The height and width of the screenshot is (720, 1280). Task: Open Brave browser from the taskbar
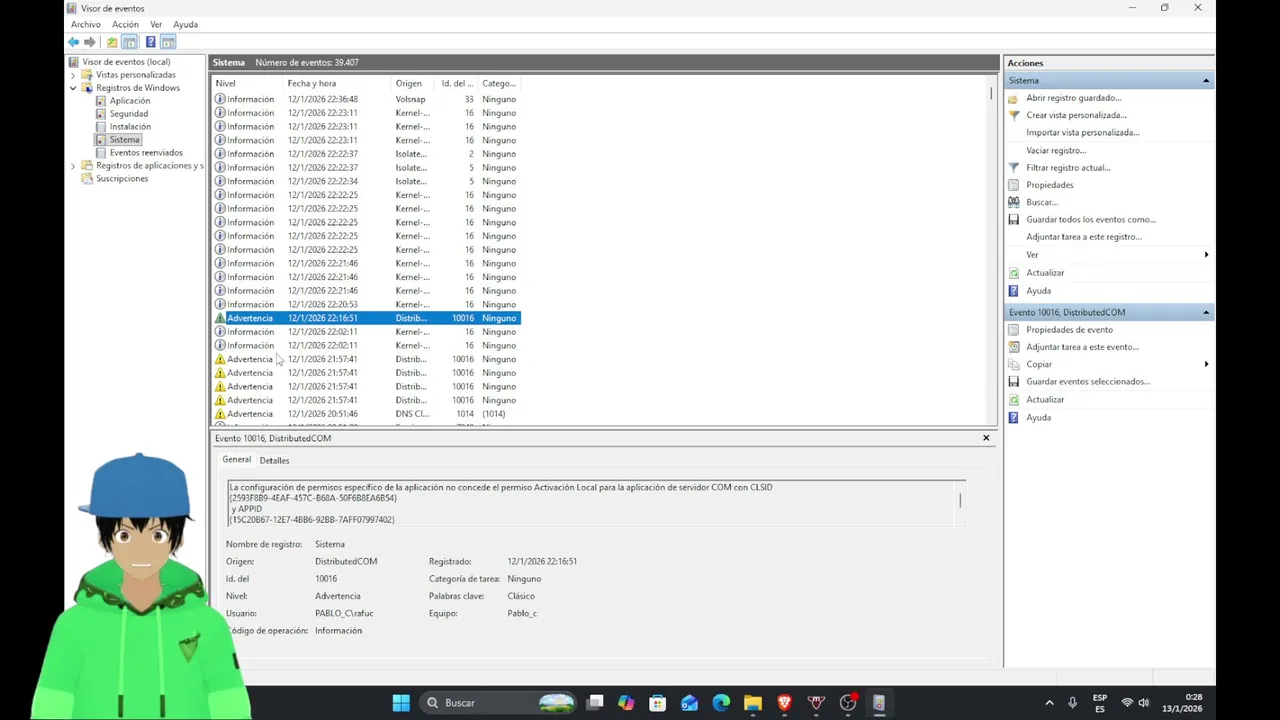point(785,703)
